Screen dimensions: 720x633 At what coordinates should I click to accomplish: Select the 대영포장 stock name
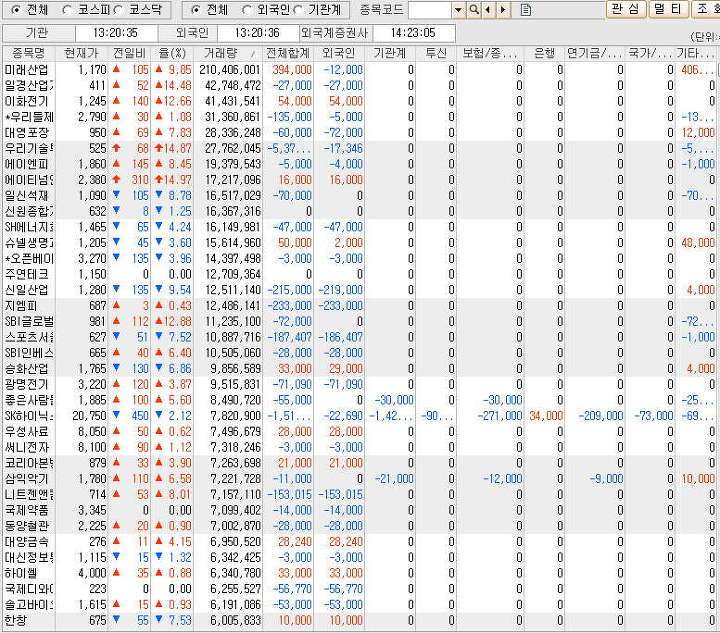tap(27, 133)
